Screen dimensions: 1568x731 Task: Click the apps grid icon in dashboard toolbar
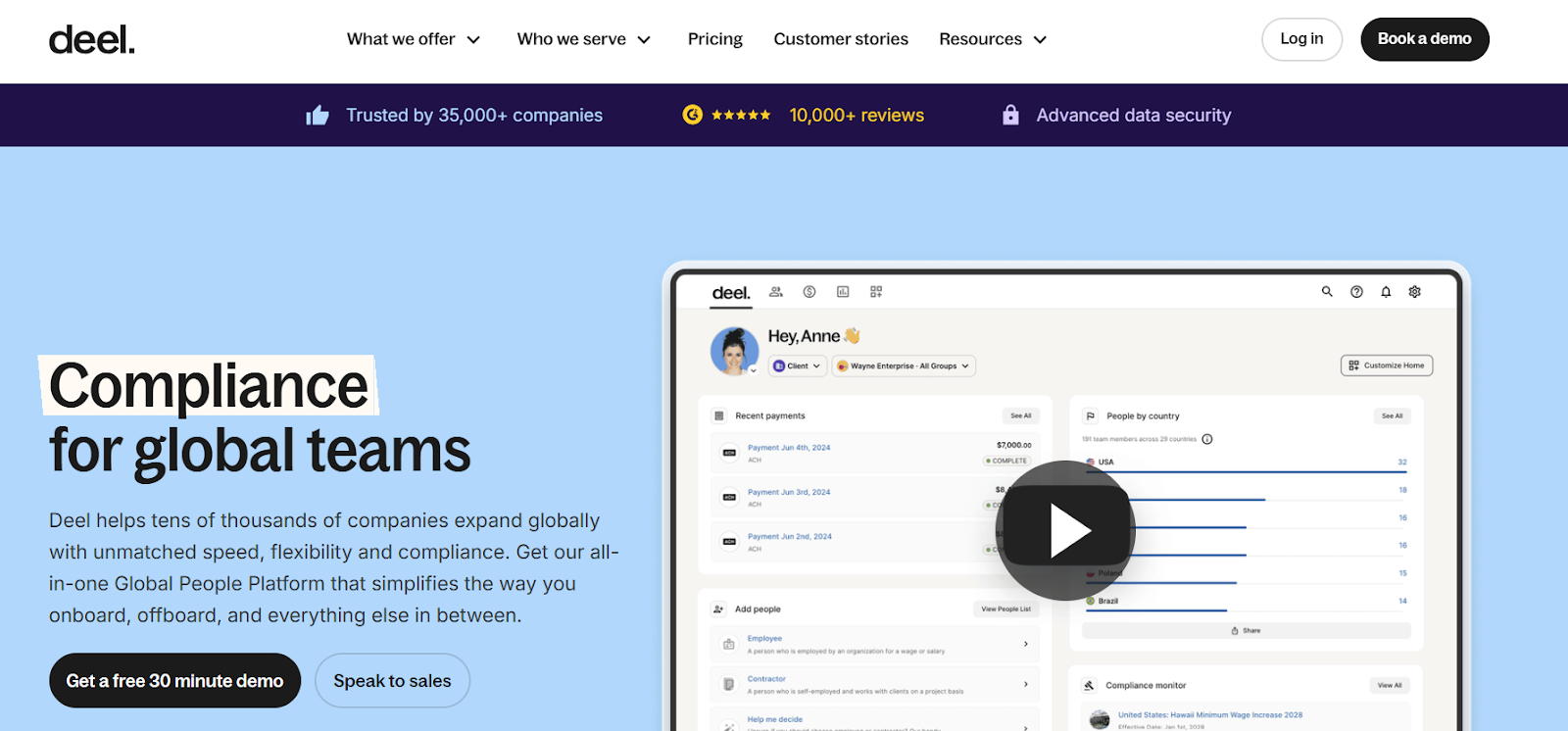876,292
